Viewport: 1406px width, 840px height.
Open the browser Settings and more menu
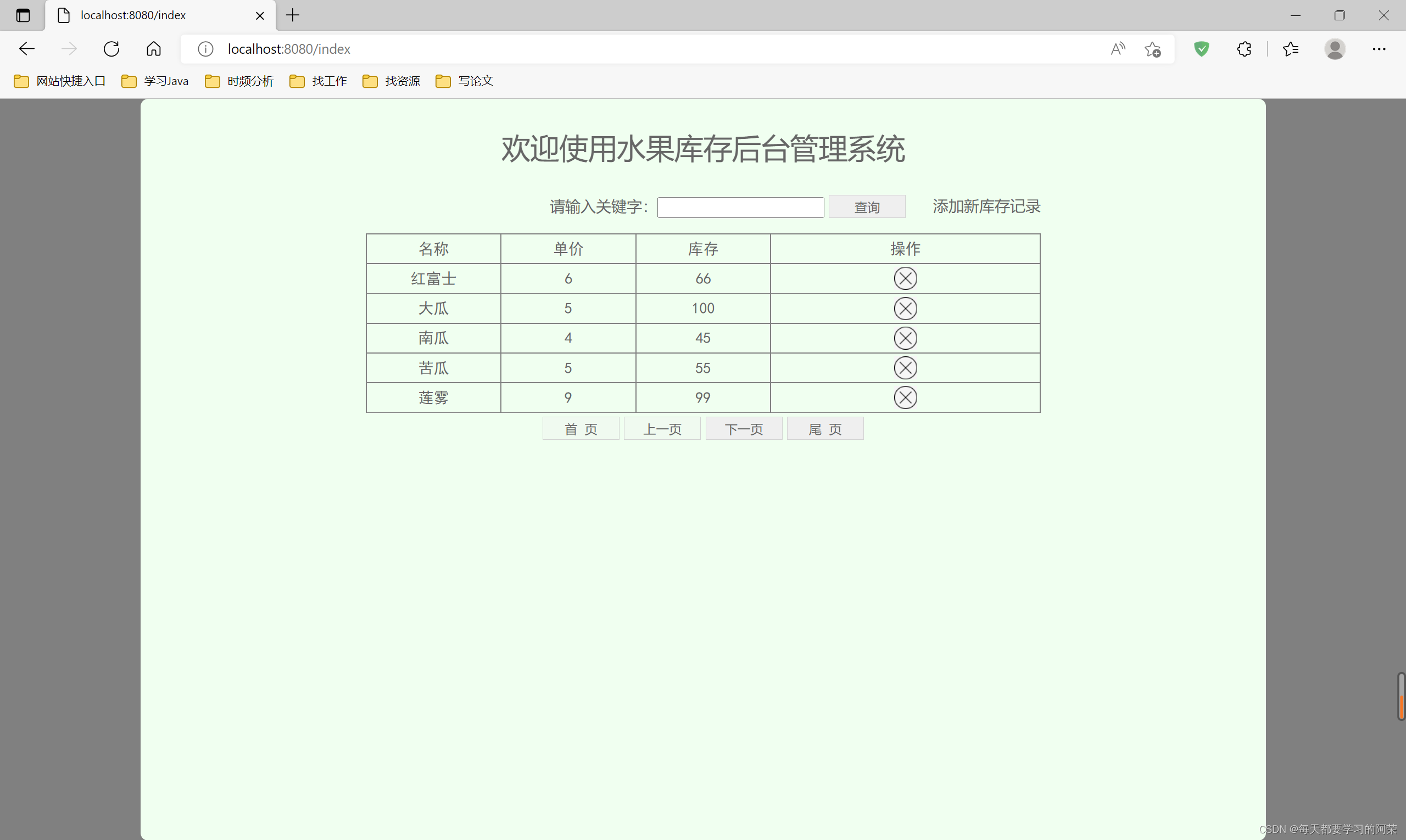[x=1379, y=49]
